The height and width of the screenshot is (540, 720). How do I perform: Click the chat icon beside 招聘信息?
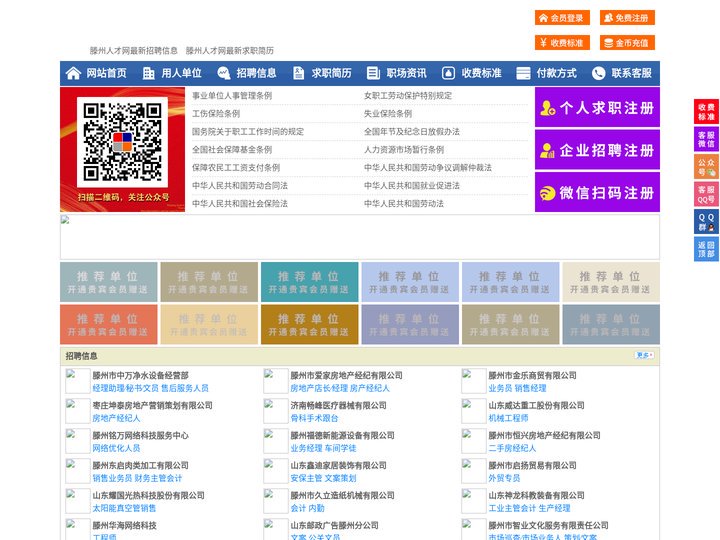click(224, 73)
